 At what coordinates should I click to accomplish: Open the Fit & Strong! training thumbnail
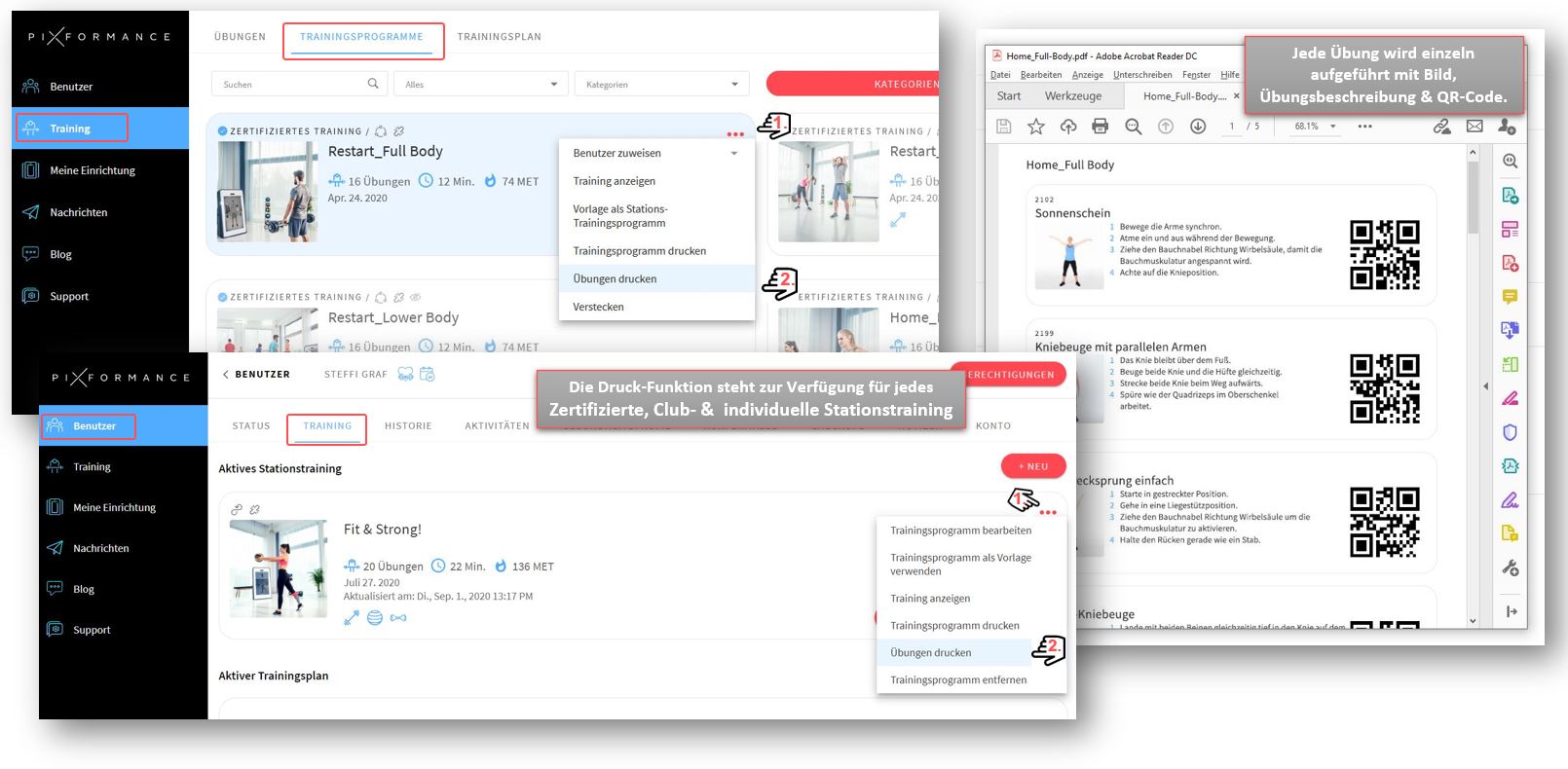(x=279, y=568)
